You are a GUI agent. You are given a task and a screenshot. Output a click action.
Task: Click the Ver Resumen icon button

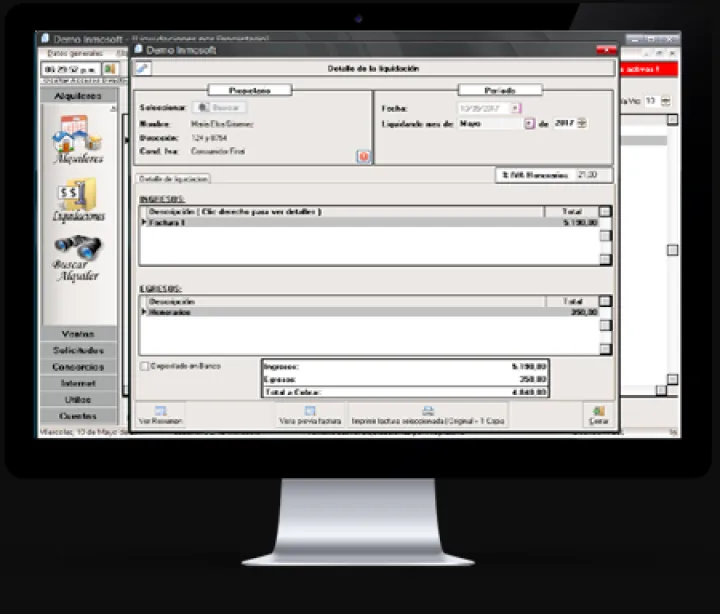160,415
